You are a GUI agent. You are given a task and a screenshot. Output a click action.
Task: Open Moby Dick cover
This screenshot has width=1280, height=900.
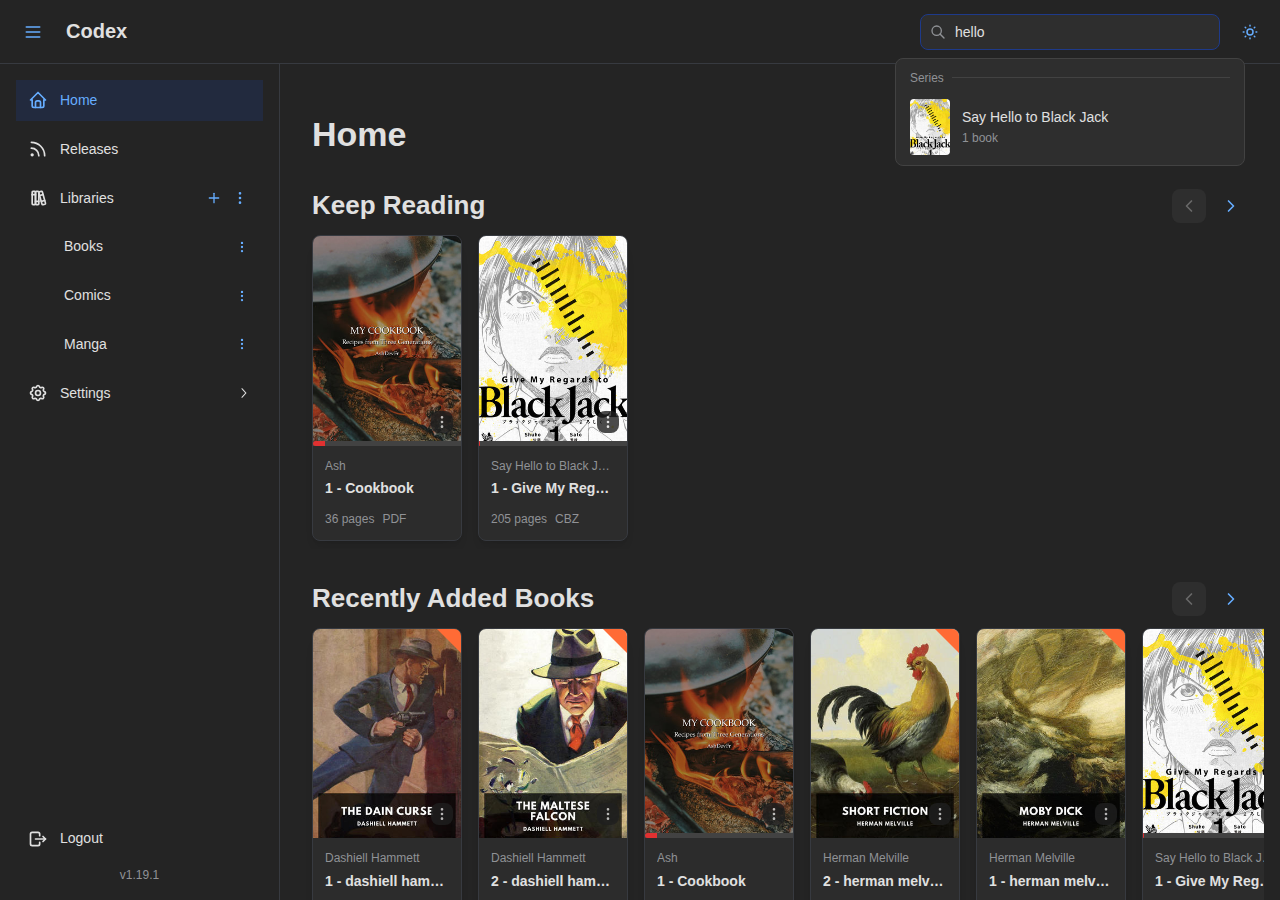[1051, 733]
